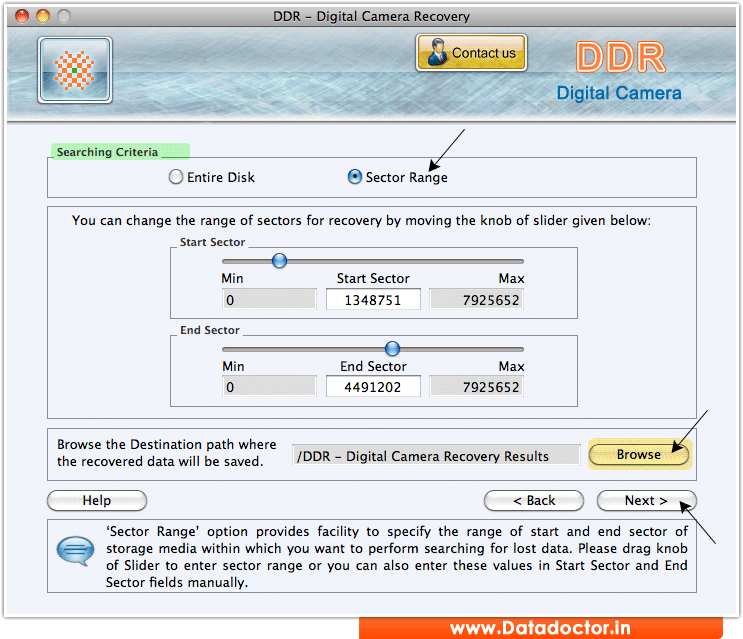Click the End Sector value field 4491202

[x=373, y=387]
